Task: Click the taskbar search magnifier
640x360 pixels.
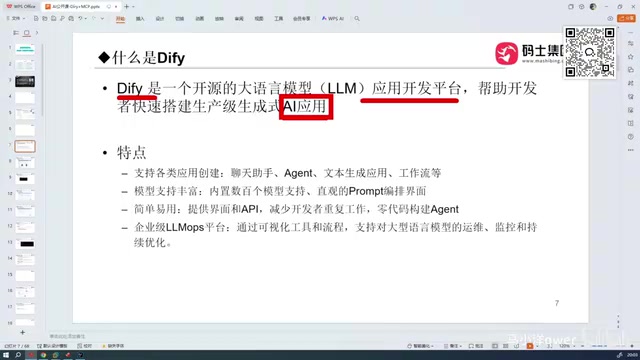Action: click(18, 355)
